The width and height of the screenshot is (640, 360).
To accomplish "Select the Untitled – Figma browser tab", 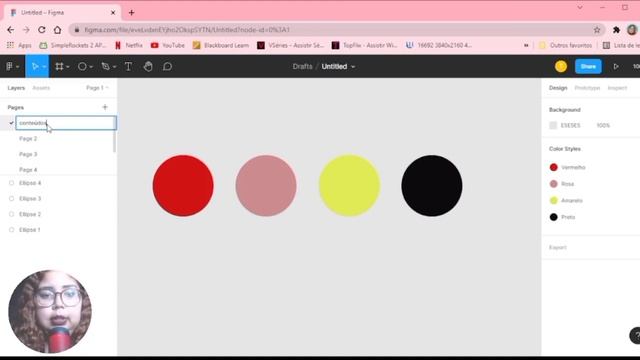I will (x=62, y=13).
